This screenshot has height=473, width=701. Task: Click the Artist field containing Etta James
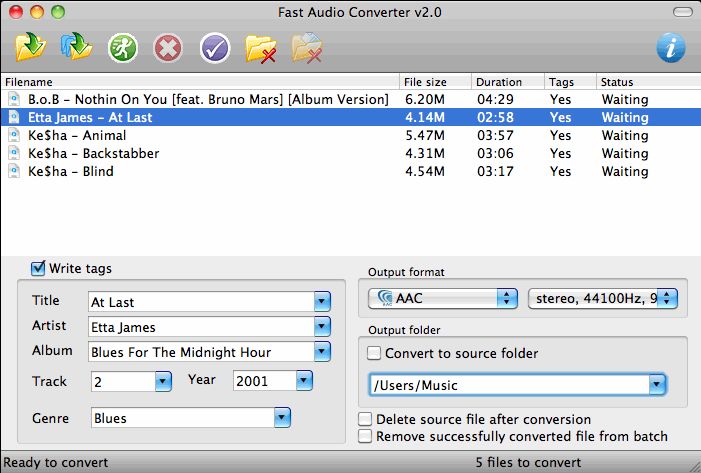click(x=201, y=327)
